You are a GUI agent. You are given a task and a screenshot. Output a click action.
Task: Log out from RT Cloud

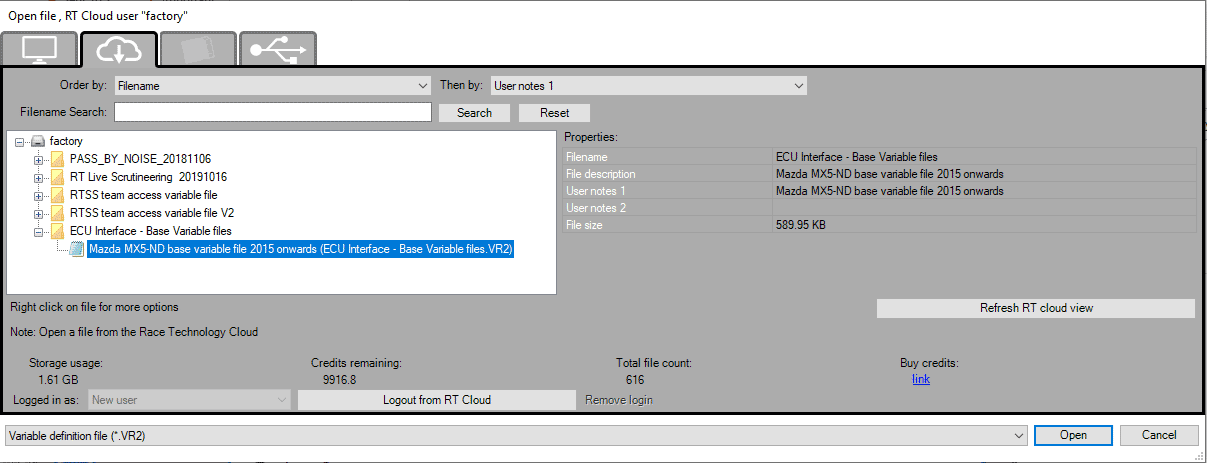click(x=436, y=400)
